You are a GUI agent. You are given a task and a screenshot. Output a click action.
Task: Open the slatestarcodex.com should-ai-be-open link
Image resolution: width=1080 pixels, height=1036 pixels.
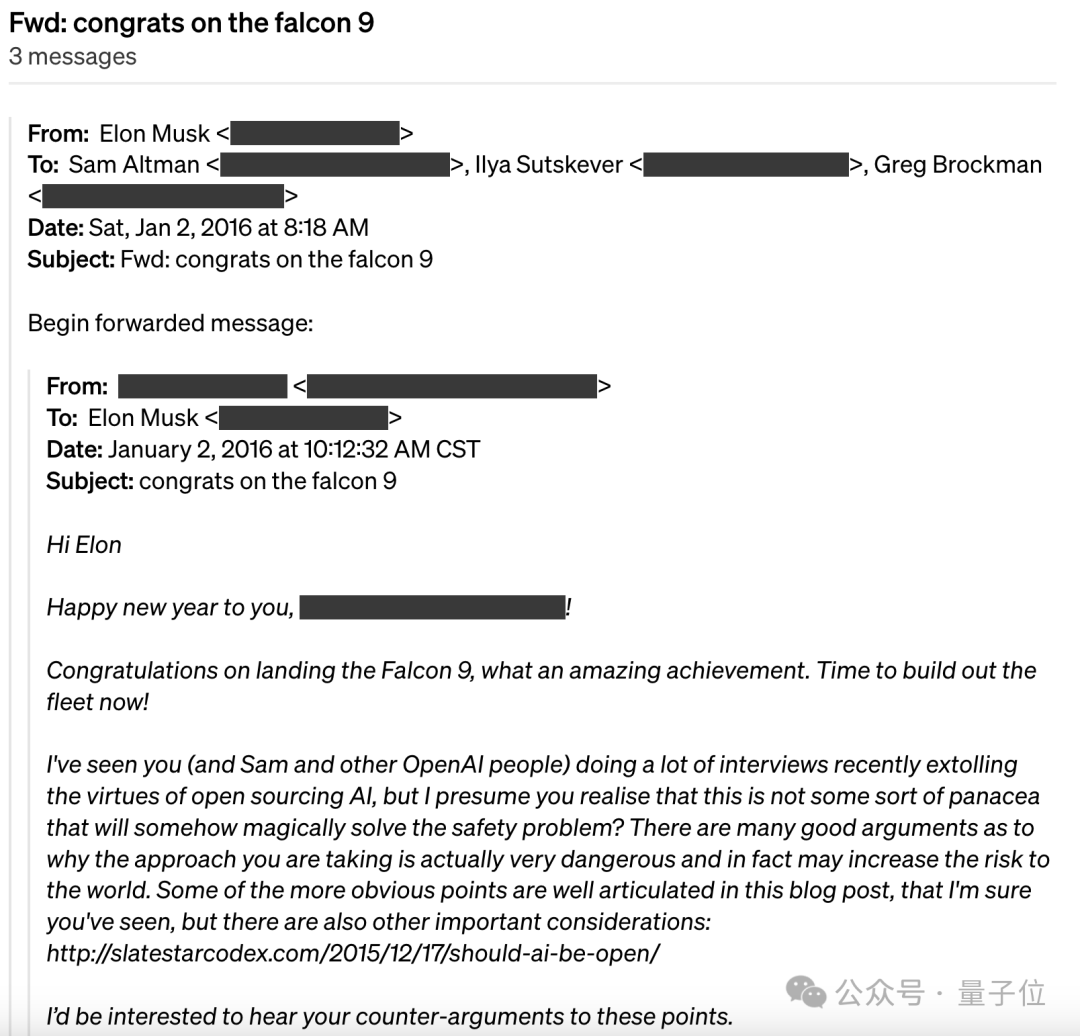point(353,953)
